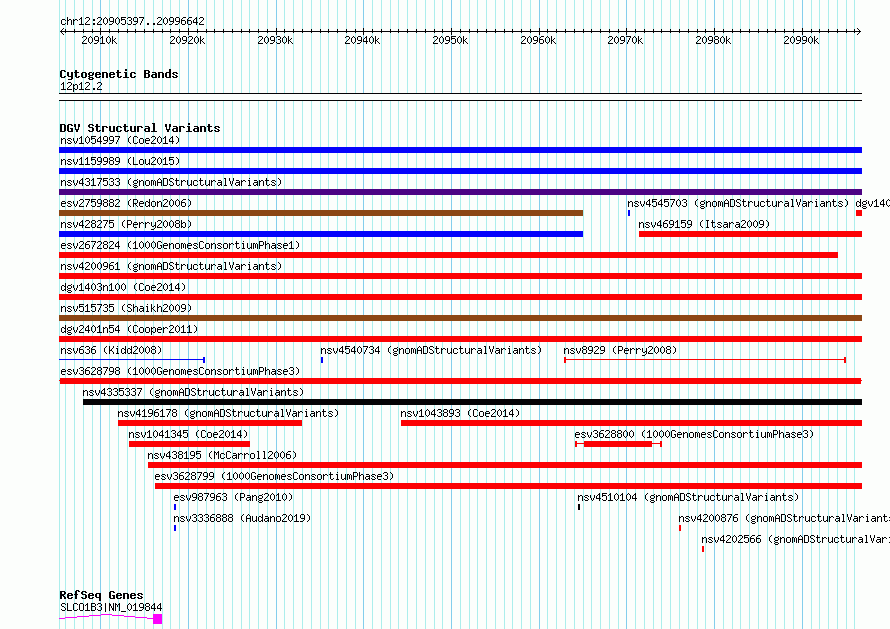890x629 pixels.
Task: Click the blue bar under nsv1054997
Action: coord(460,150)
